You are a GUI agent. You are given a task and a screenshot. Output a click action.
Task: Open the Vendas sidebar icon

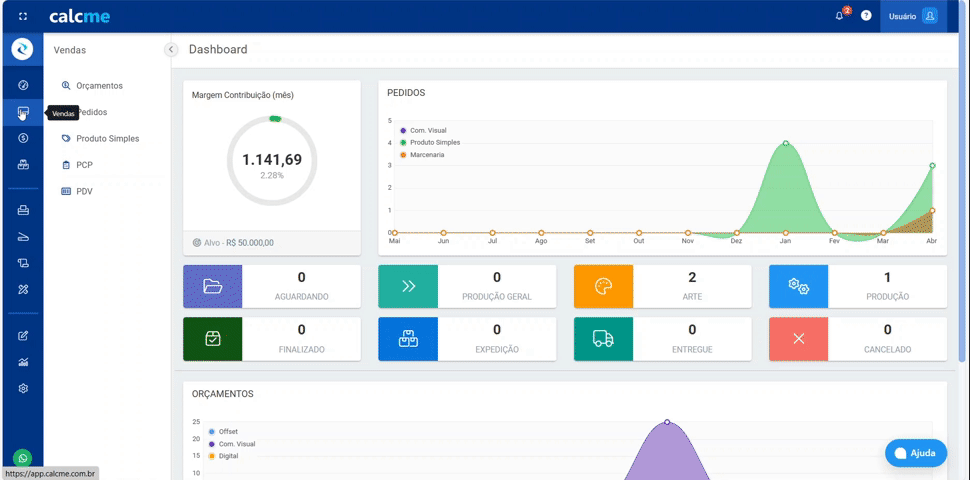click(x=23, y=112)
